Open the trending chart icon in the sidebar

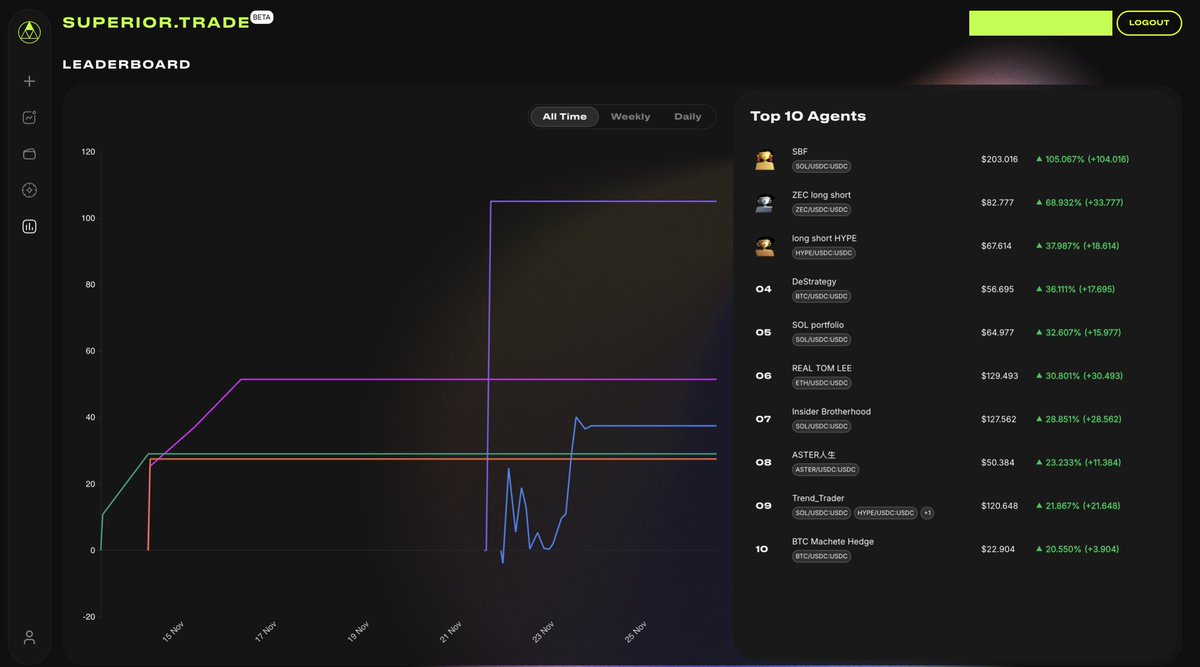tap(28, 117)
